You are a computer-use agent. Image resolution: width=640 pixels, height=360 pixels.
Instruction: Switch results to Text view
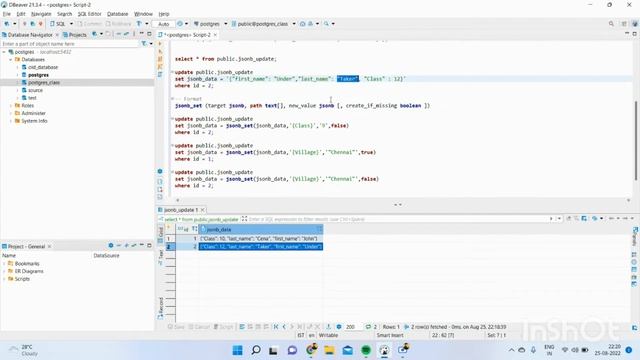160,257
